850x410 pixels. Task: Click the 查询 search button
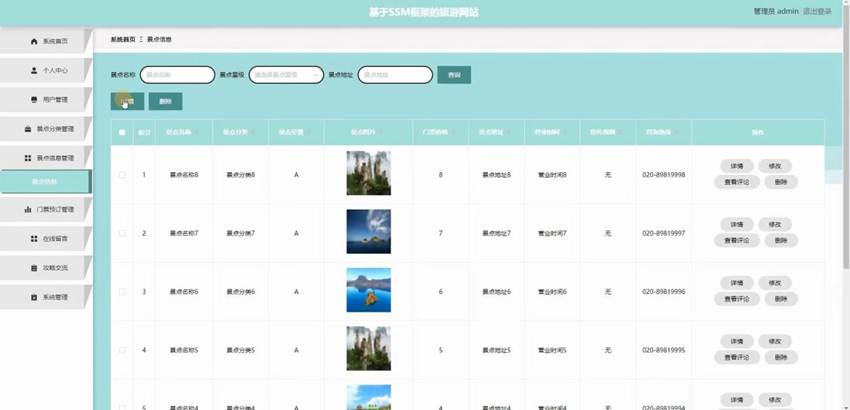pyautogui.click(x=454, y=75)
